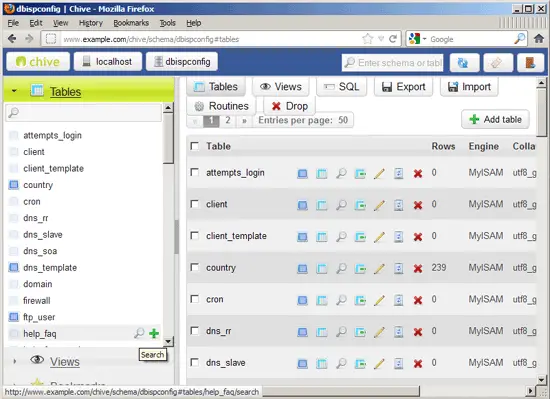Click red drop X in cron row
This screenshot has width=550, height=399.
[418, 300]
